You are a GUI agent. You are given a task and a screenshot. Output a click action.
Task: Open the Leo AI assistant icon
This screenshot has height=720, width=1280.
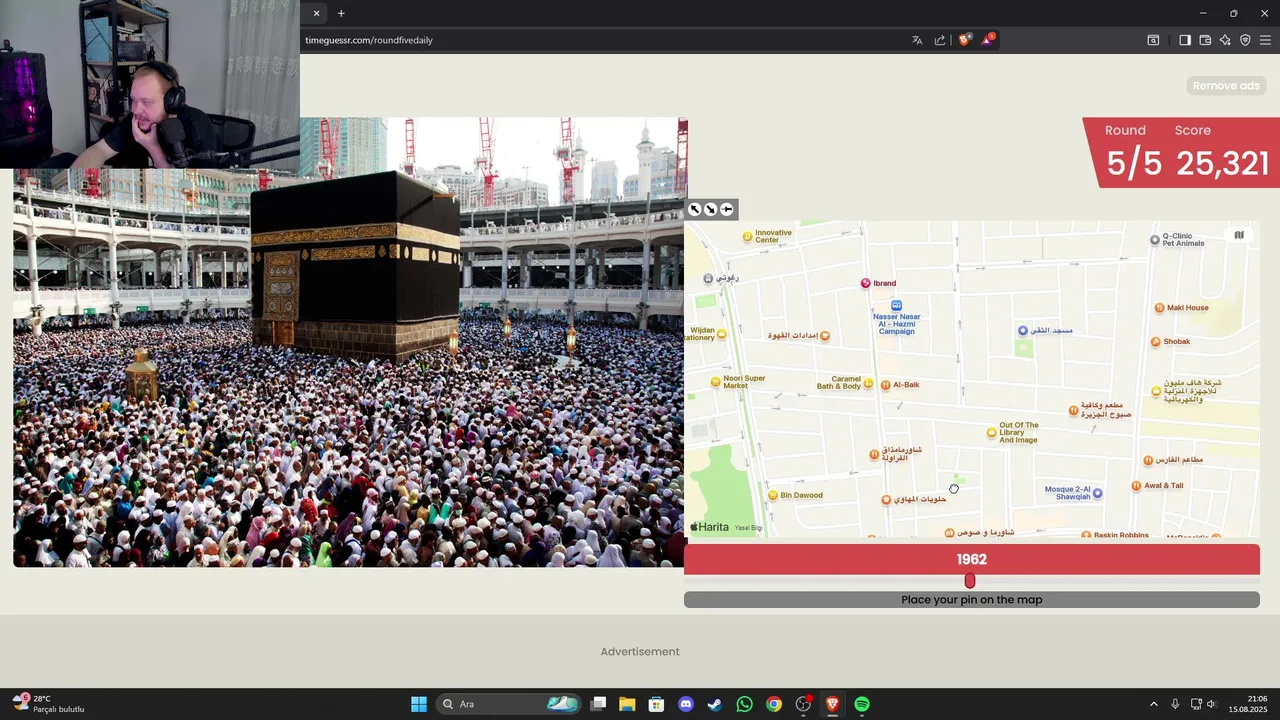click(1225, 40)
